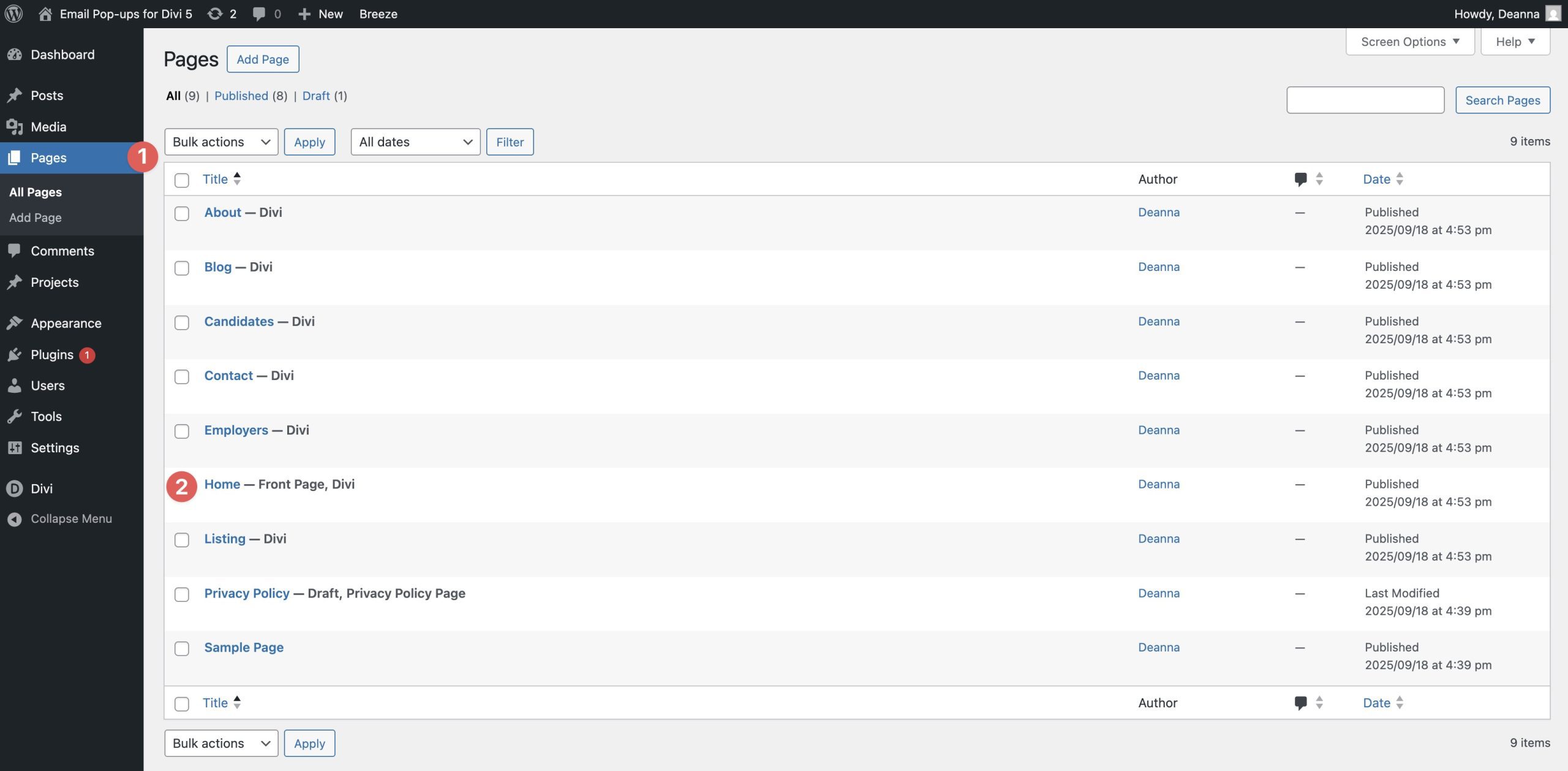Click the Add Page button beside the Pages heading

pos(263,59)
